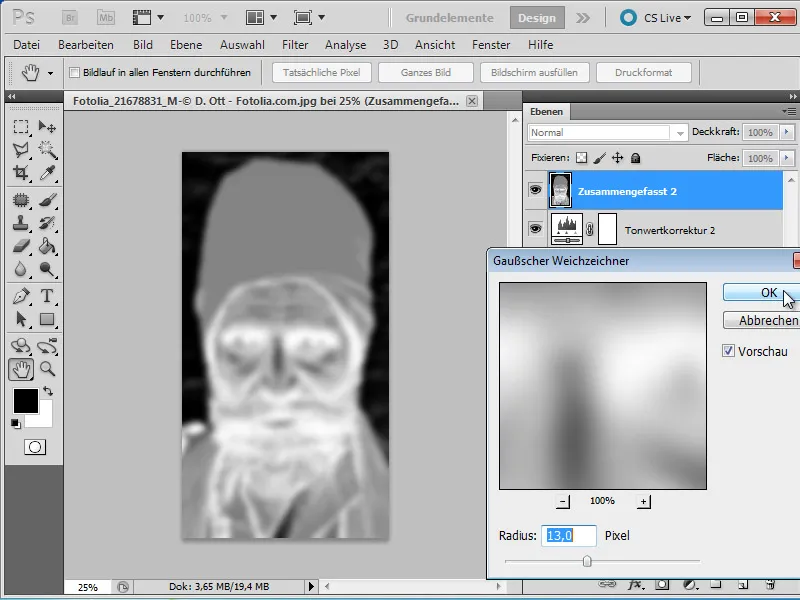Click the Magic Wand tool
Screen dimensions: 800x600
coord(47,149)
